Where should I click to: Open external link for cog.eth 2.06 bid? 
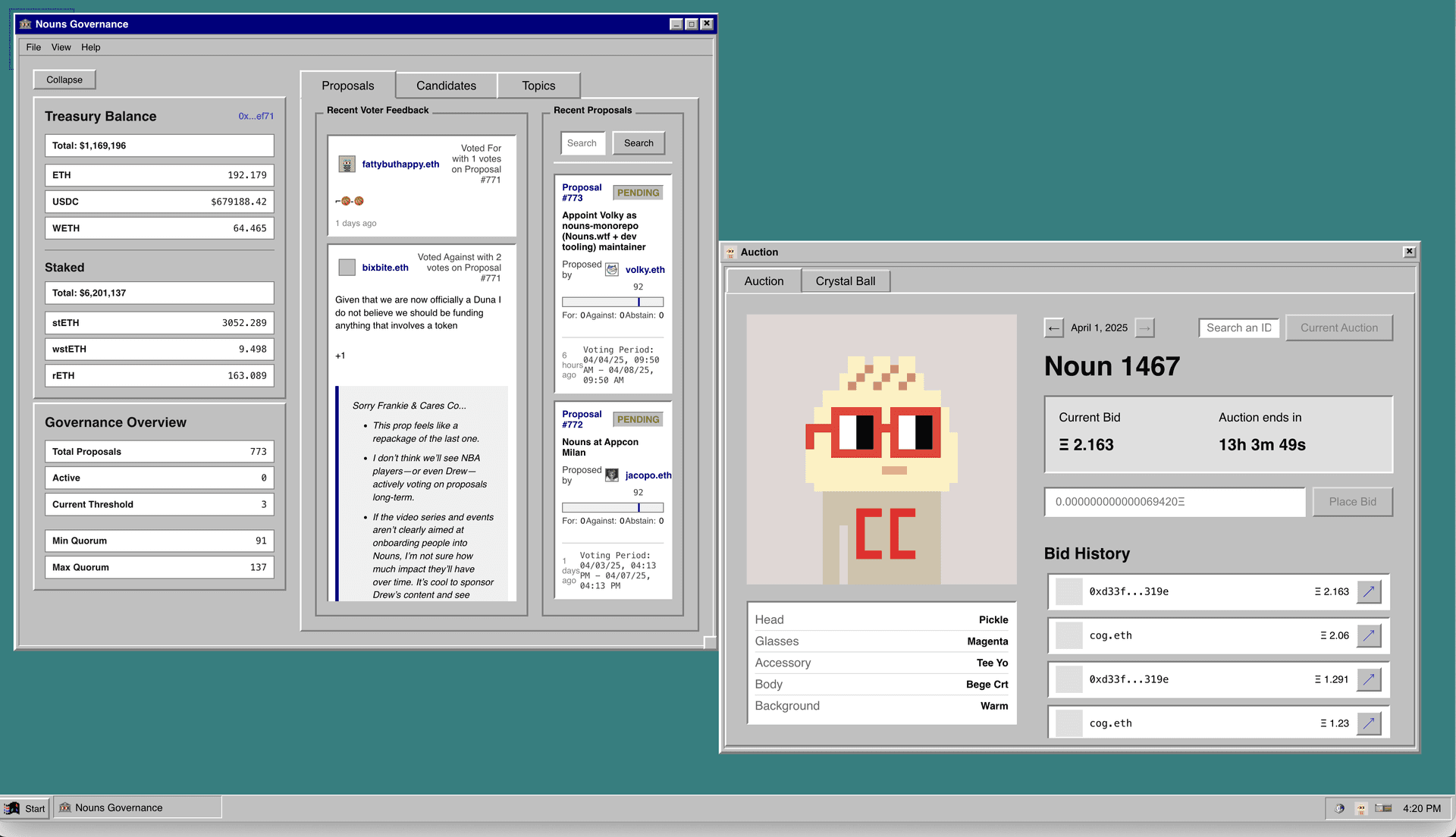pos(1368,635)
